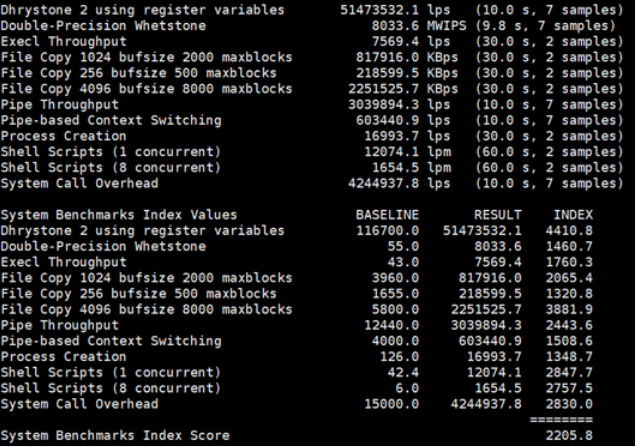
Task: Click Pipe Throughput baseline value 12440.0
Action: coord(391,325)
